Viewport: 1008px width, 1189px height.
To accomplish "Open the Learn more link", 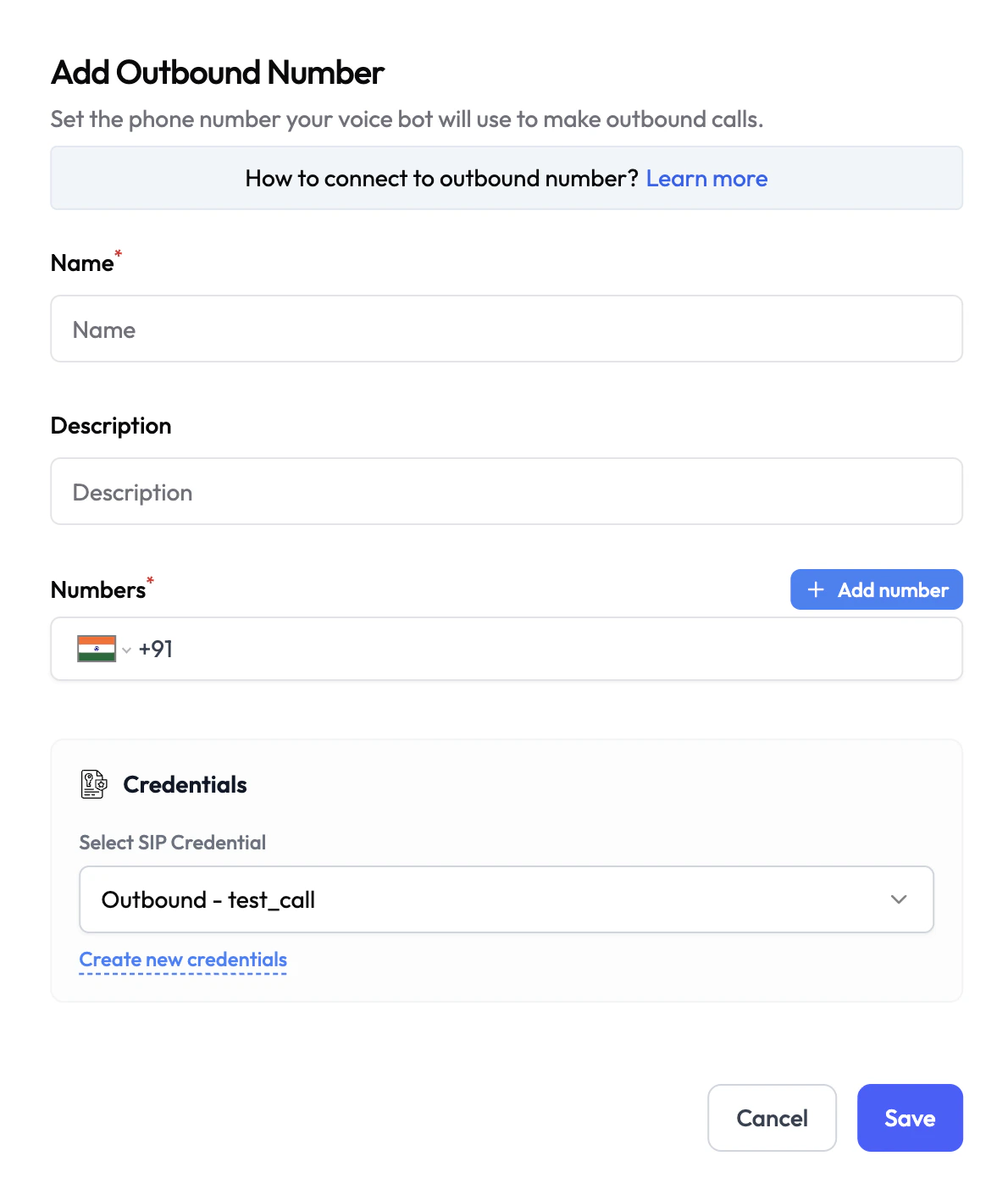I will click(706, 179).
